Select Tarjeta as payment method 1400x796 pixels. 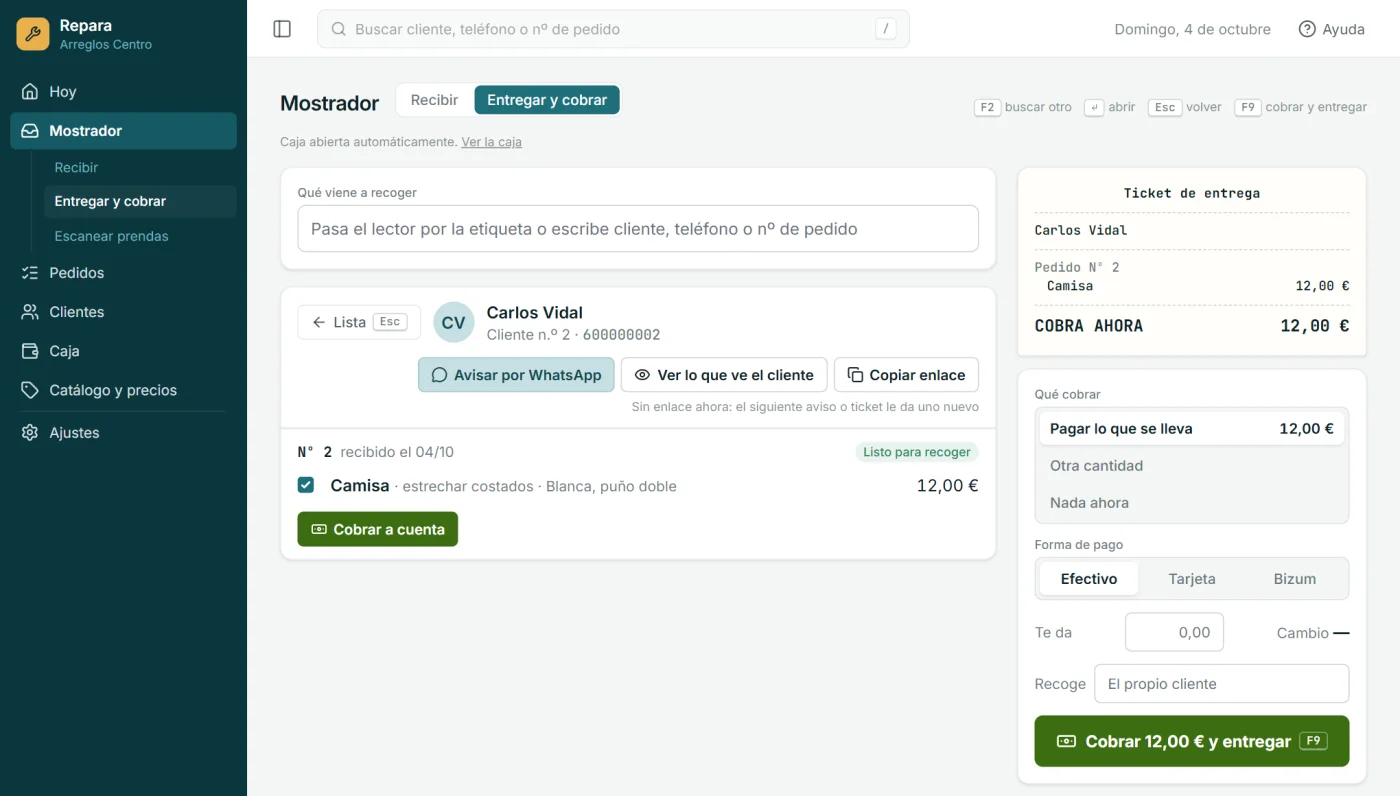(1192, 579)
